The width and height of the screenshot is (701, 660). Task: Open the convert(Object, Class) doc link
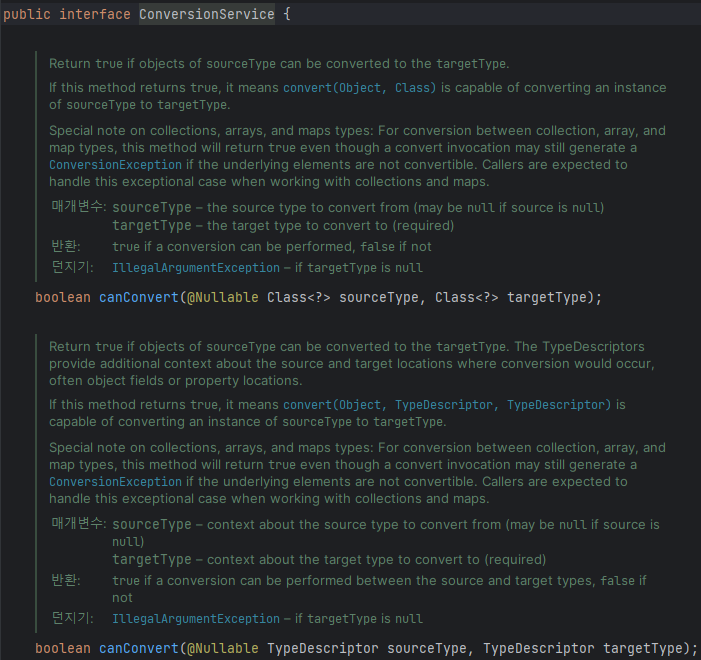359,88
